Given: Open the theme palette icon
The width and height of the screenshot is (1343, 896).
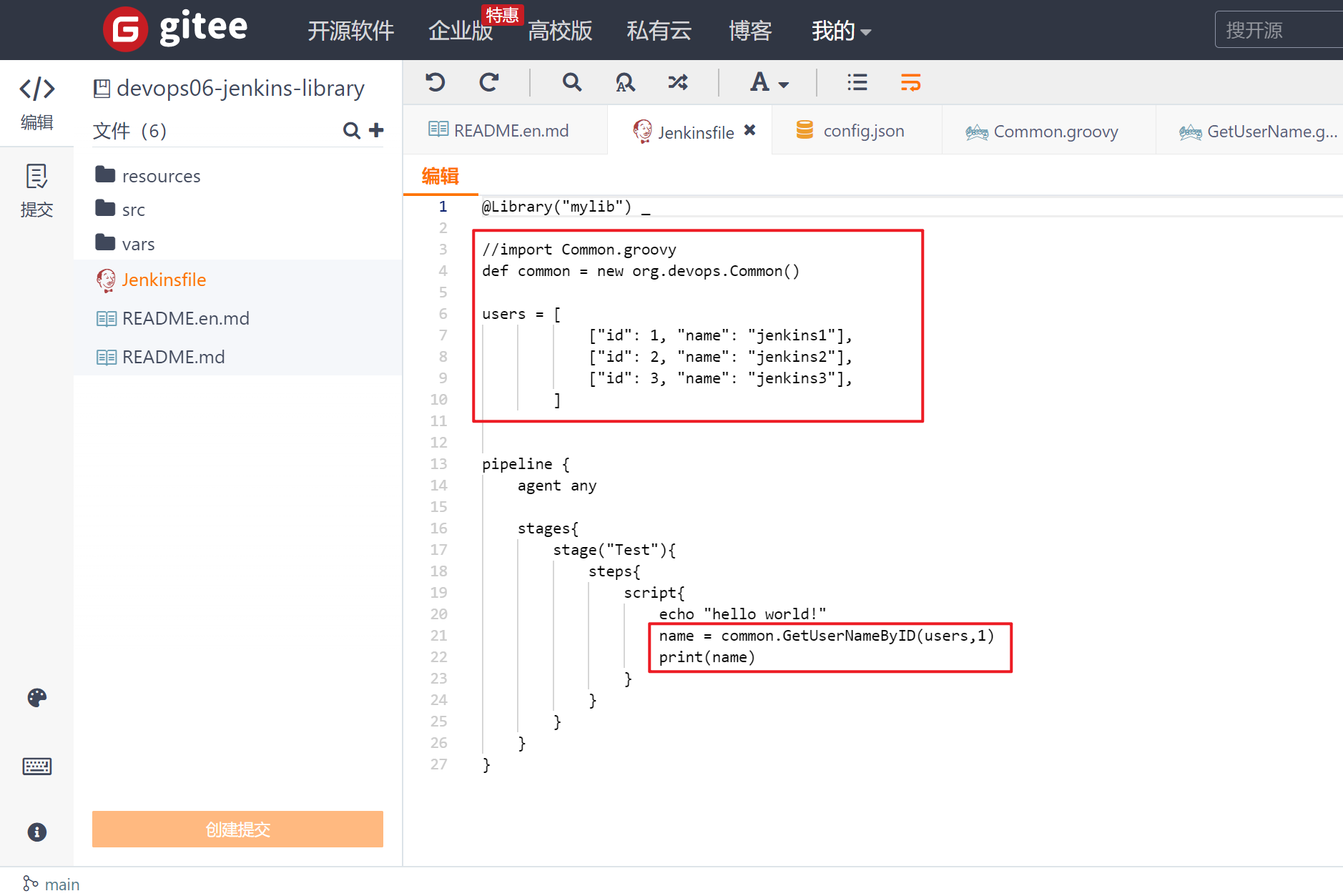Looking at the screenshot, I should coord(37,698).
